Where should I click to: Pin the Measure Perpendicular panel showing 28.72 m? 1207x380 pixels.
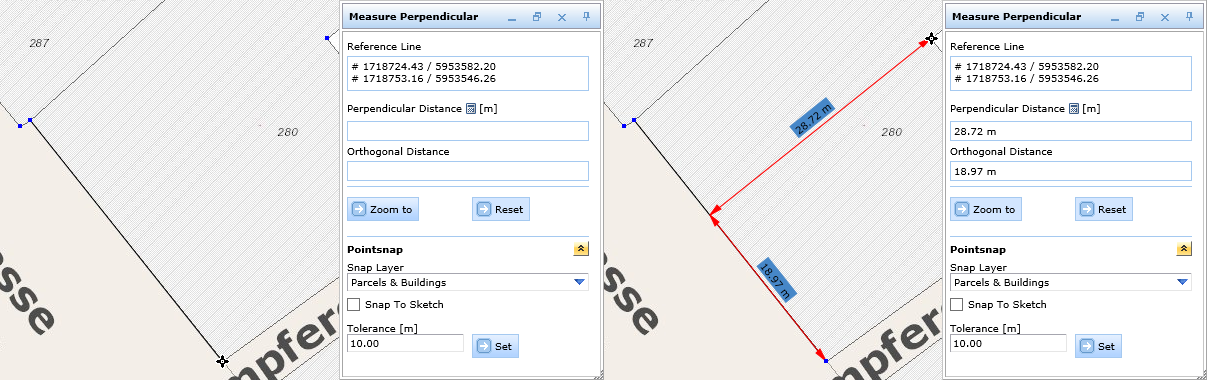click(1190, 17)
